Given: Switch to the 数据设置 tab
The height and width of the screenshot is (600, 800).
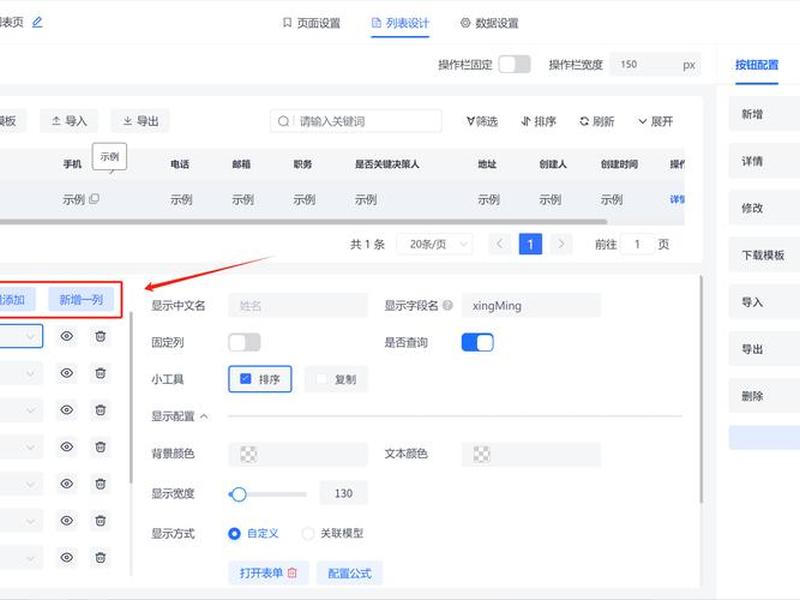Looking at the screenshot, I should coord(489,23).
